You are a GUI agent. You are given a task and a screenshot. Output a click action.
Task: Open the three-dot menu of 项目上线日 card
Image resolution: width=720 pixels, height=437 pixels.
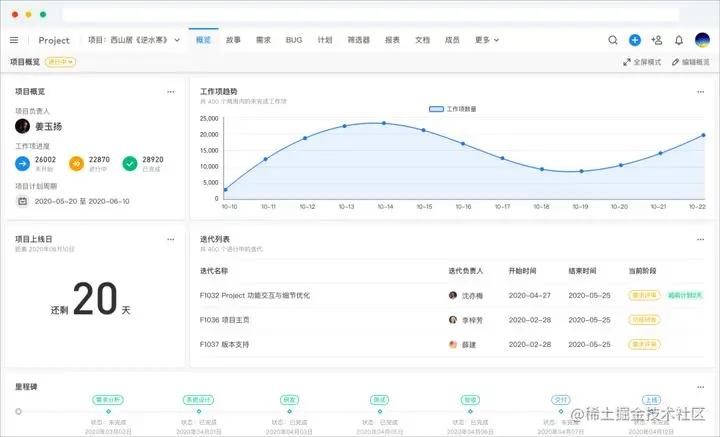pyautogui.click(x=171, y=239)
